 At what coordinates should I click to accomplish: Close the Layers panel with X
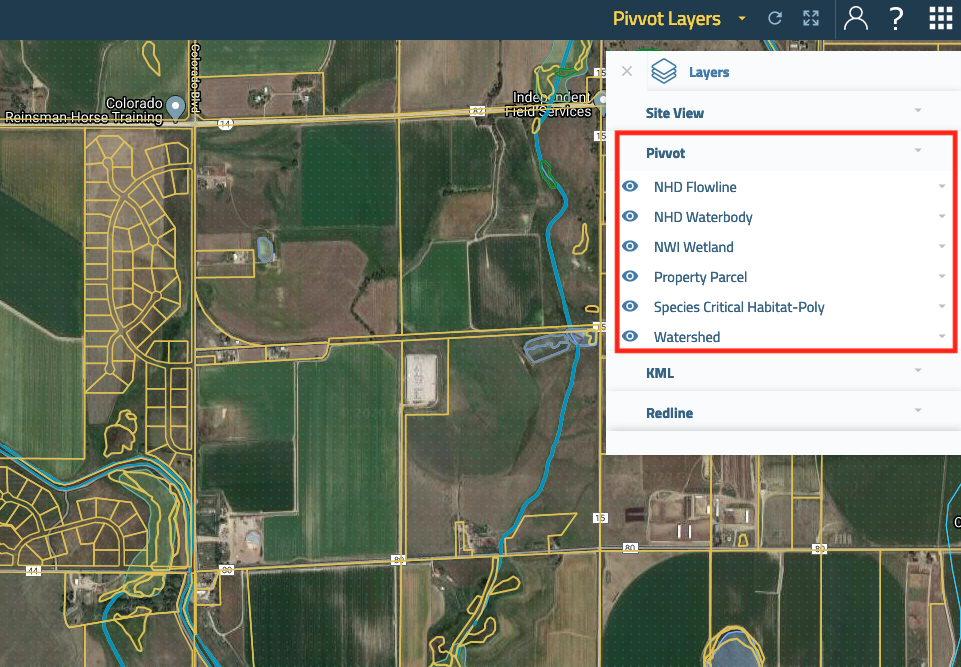pyautogui.click(x=627, y=71)
